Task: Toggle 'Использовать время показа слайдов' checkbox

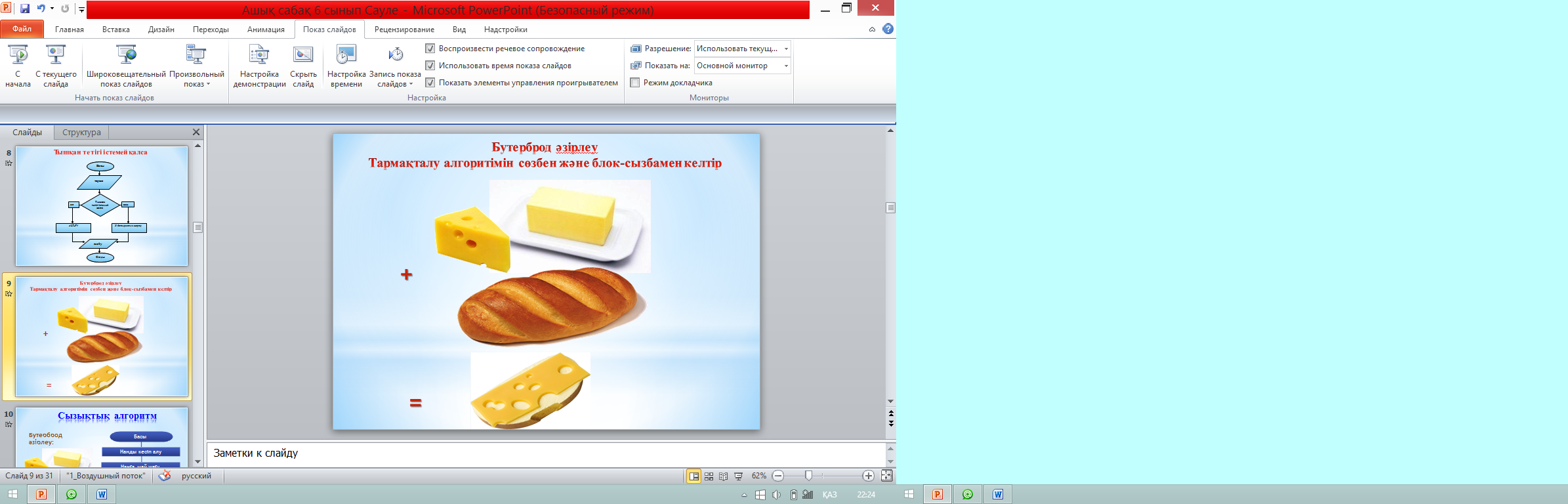Action: pos(430,66)
